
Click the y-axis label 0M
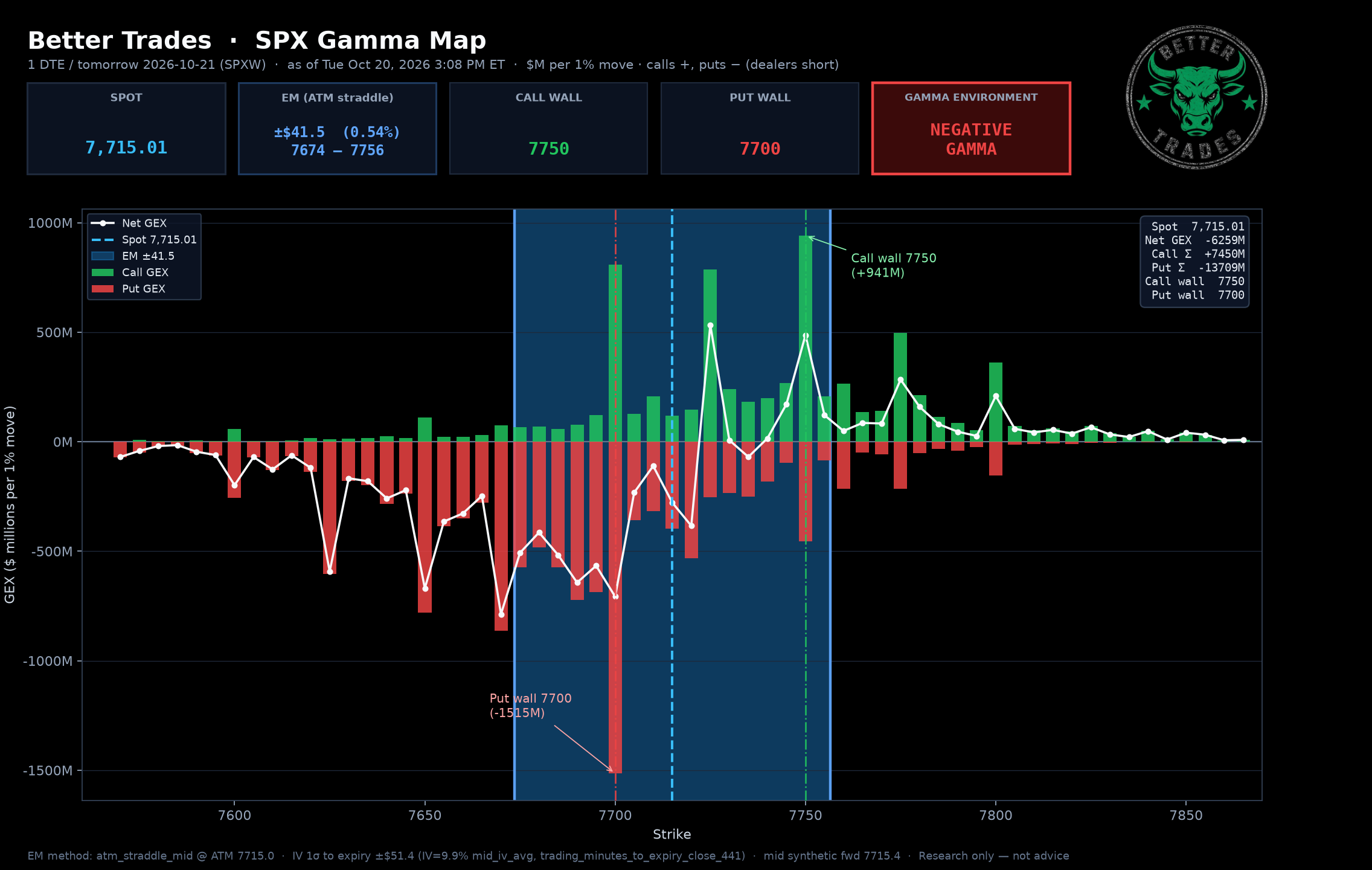click(x=63, y=442)
